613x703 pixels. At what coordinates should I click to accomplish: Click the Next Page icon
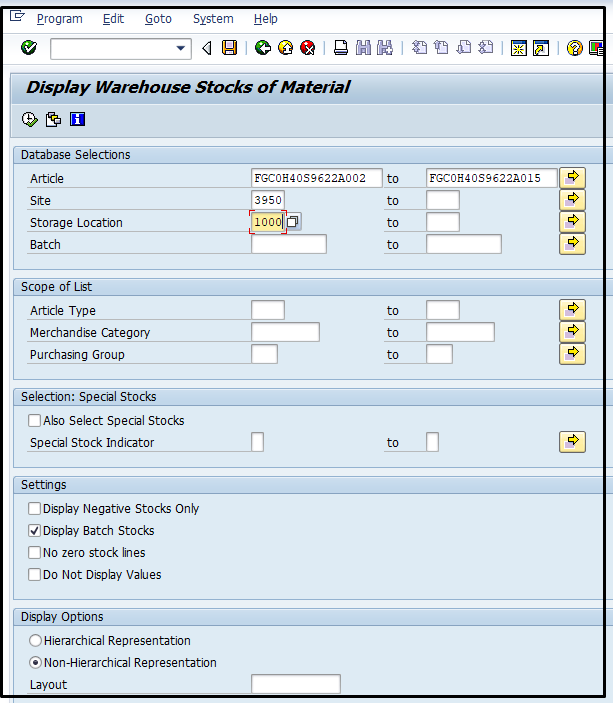[x=464, y=48]
